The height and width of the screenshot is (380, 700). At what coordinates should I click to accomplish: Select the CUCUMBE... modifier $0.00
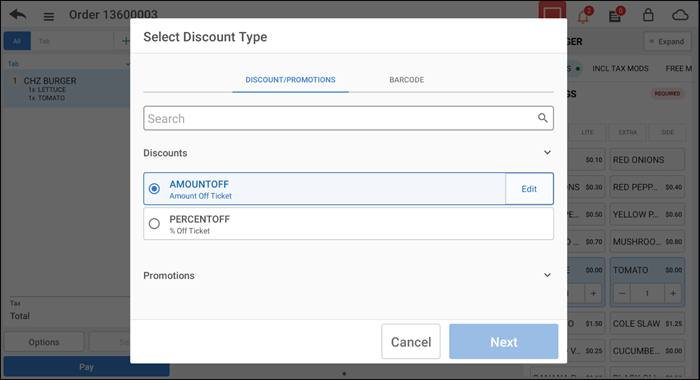tap(647, 351)
